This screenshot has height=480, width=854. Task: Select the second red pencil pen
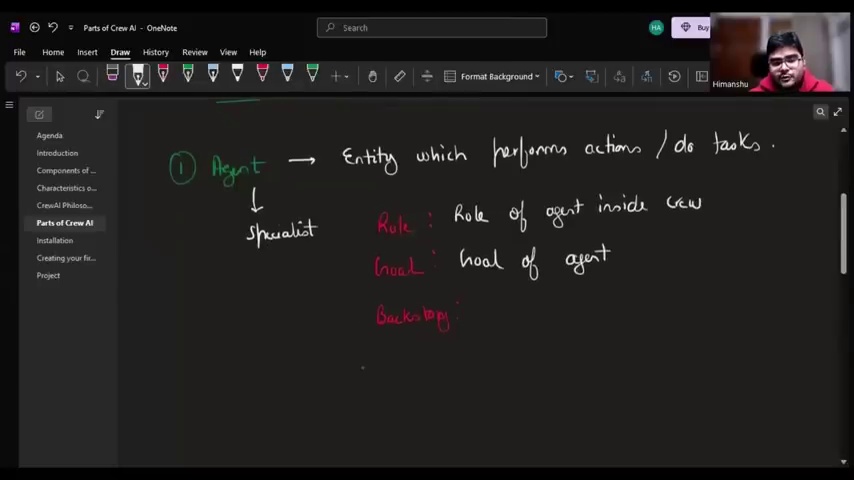263,74
